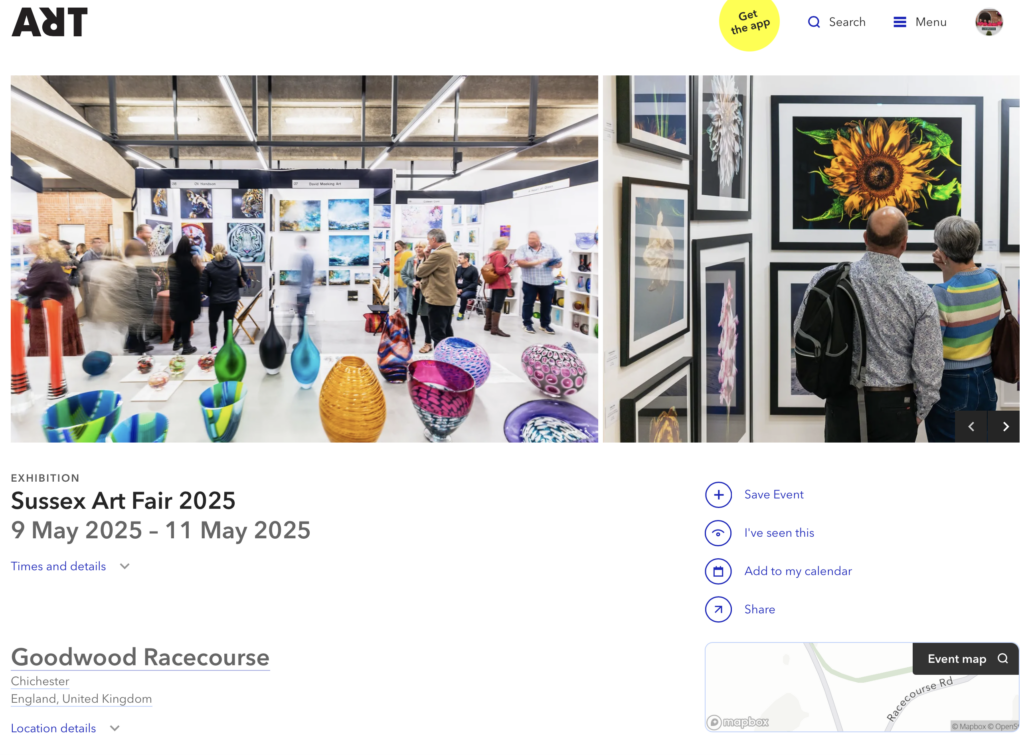
Task: Open the glass vases exhibition photo
Action: [x=304, y=259]
